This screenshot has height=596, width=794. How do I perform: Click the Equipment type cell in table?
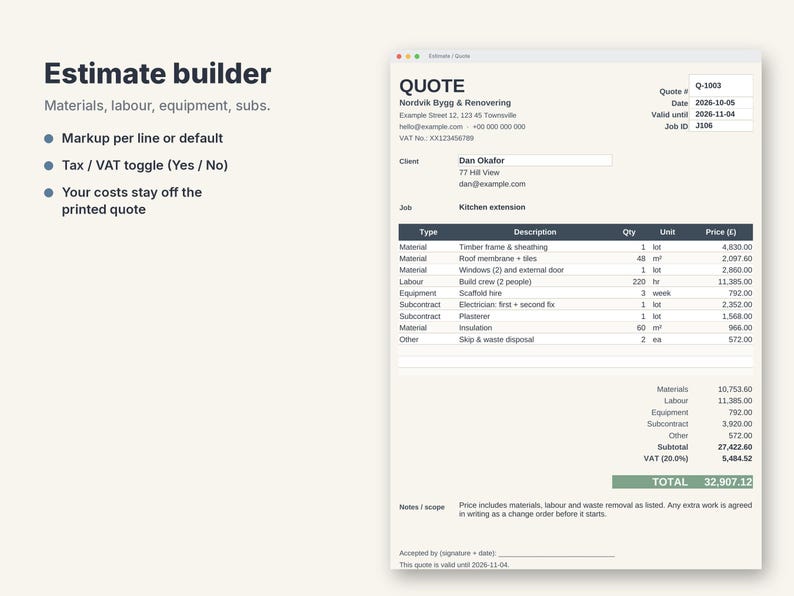click(418, 293)
